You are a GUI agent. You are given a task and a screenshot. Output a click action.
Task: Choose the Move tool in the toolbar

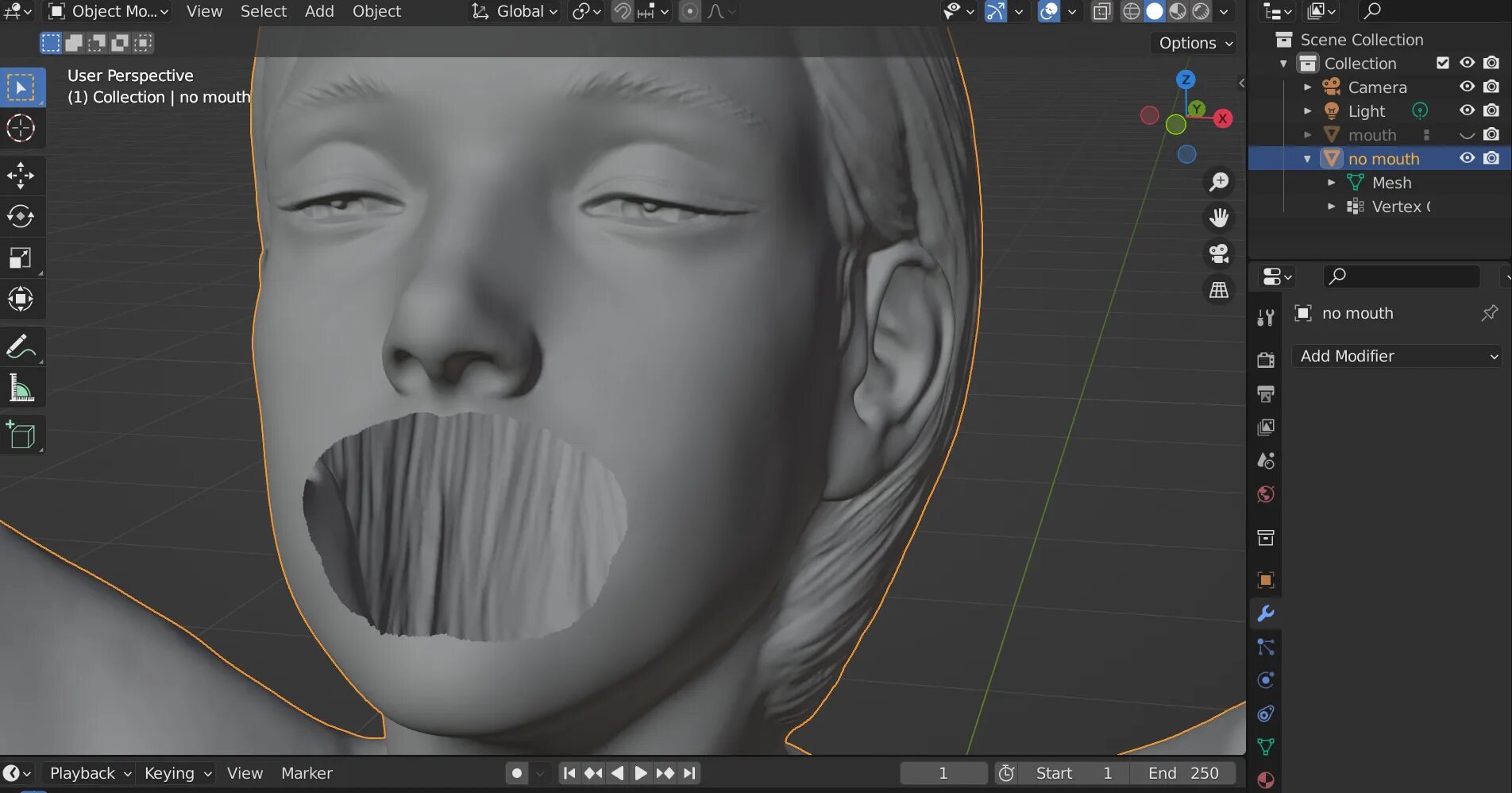pyautogui.click(x=21, y=176)
